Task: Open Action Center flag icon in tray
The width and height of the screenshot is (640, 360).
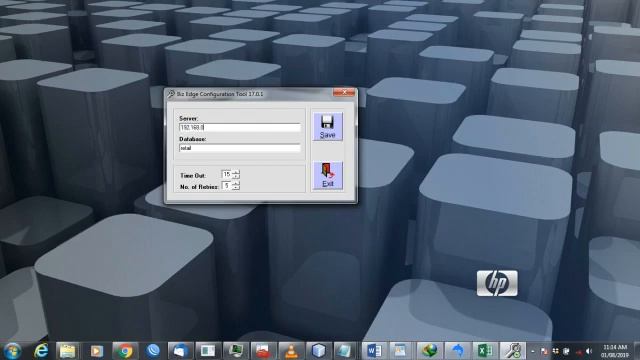Action: [544, 351]
